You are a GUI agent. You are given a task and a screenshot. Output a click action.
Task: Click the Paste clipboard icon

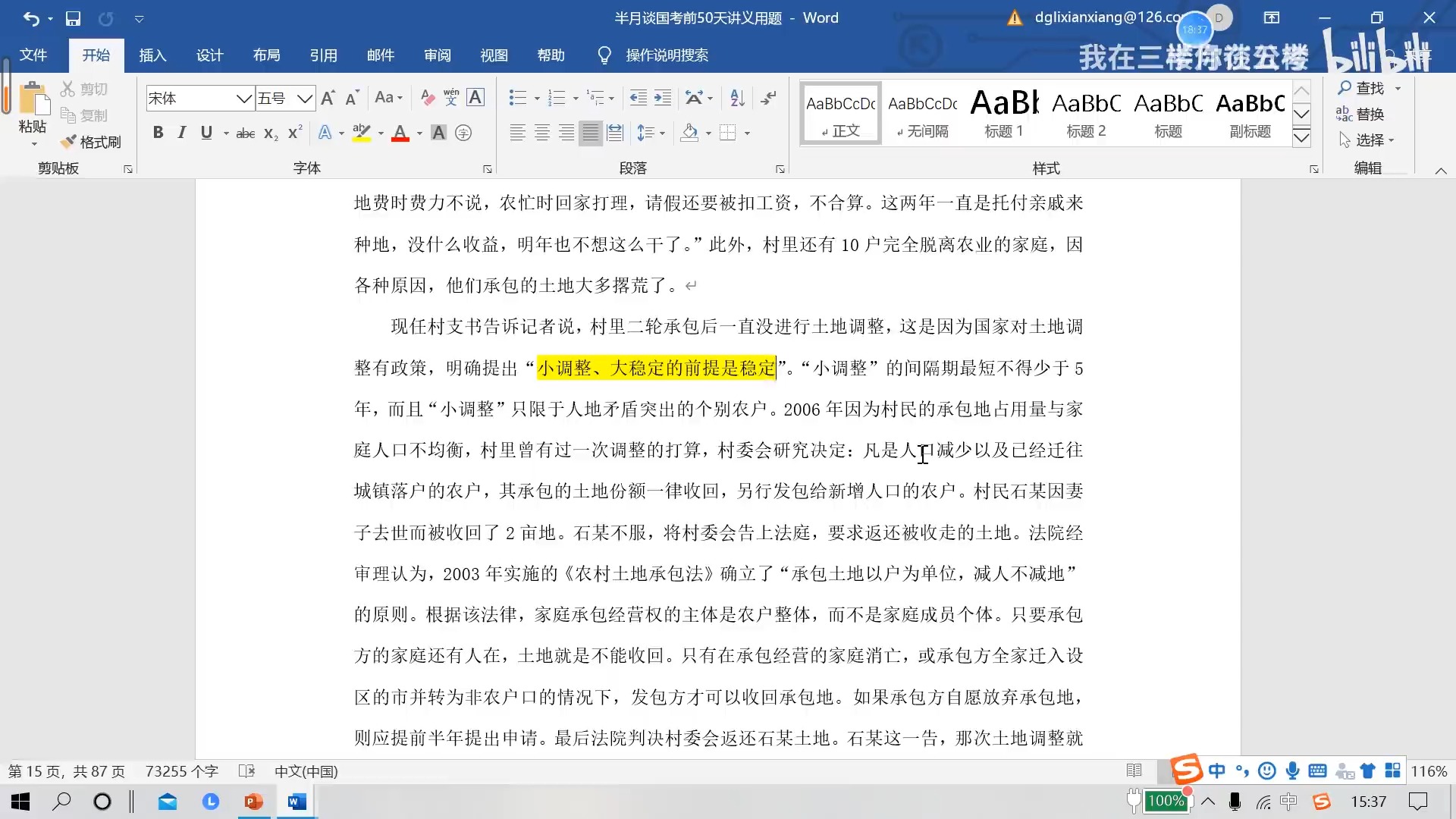[x=33, y=99]
